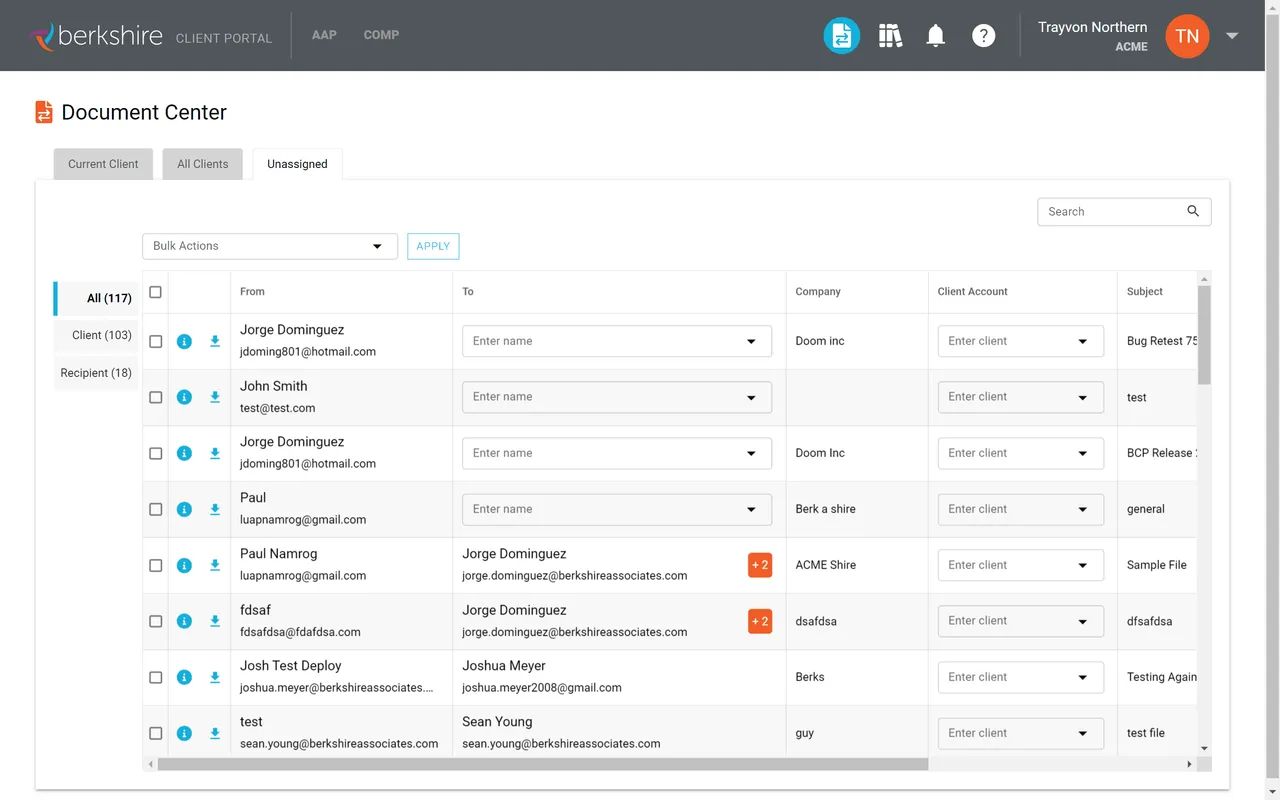
Task: Open the AAP menu item
Action: (x=324, y=35)
